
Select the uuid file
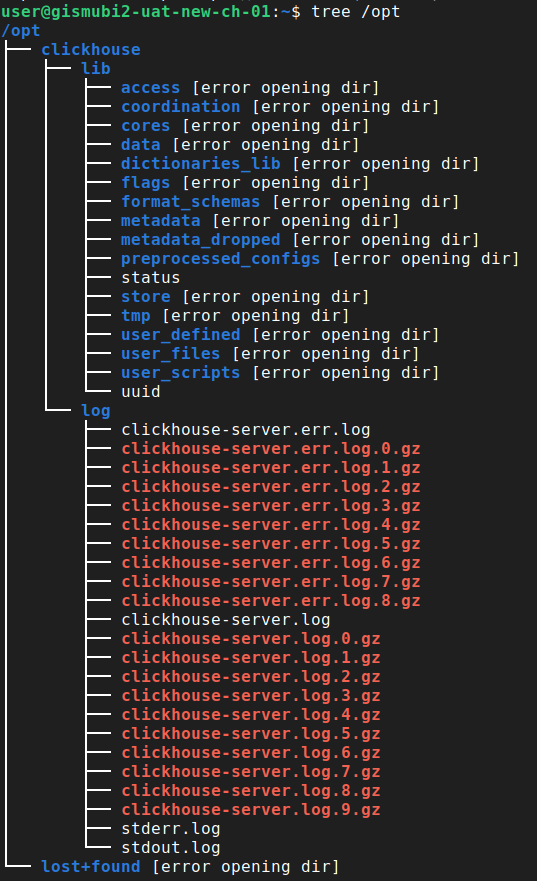tap(141, 392)
